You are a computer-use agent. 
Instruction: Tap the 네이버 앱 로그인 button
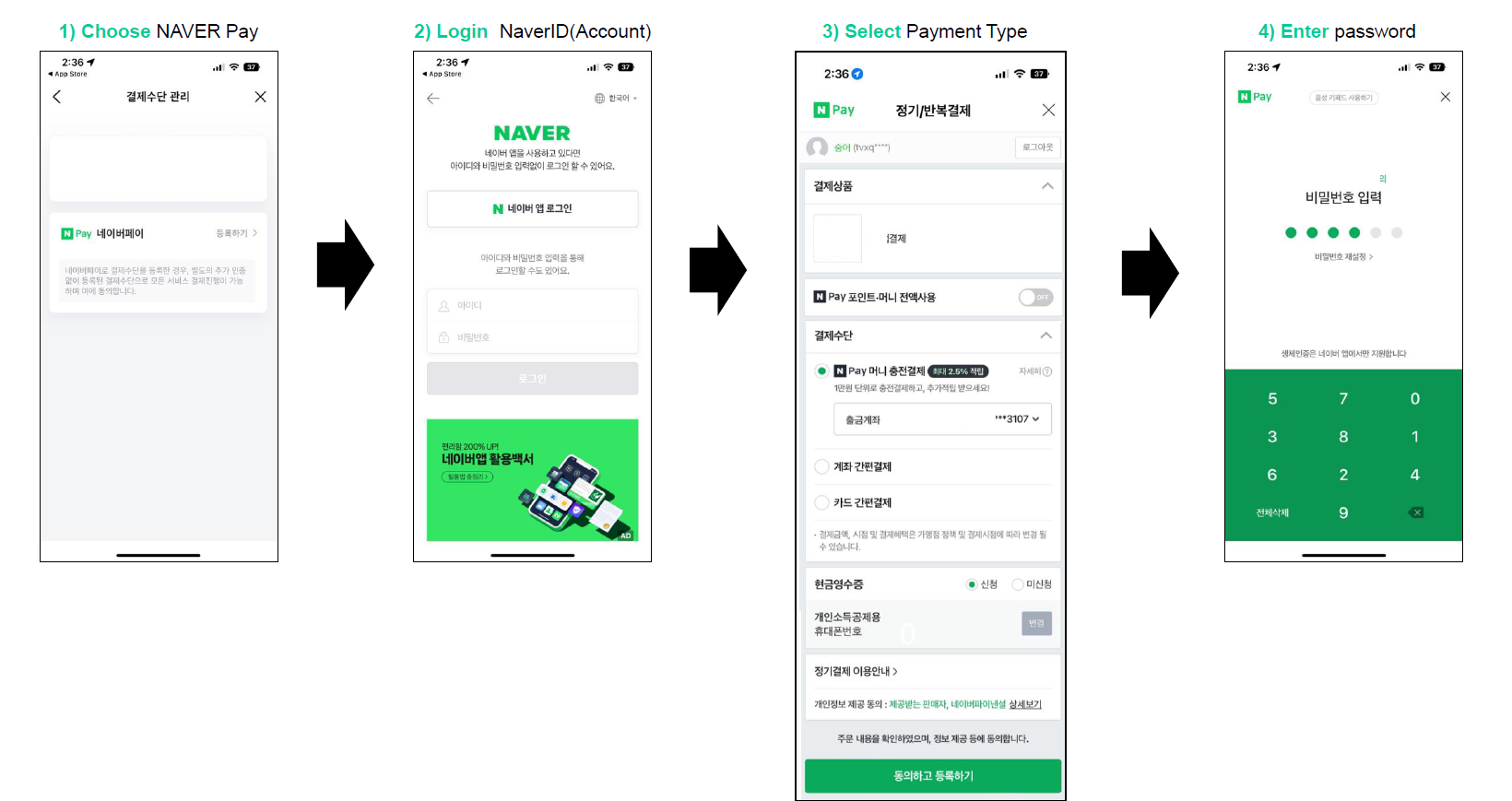pos(532,209)
